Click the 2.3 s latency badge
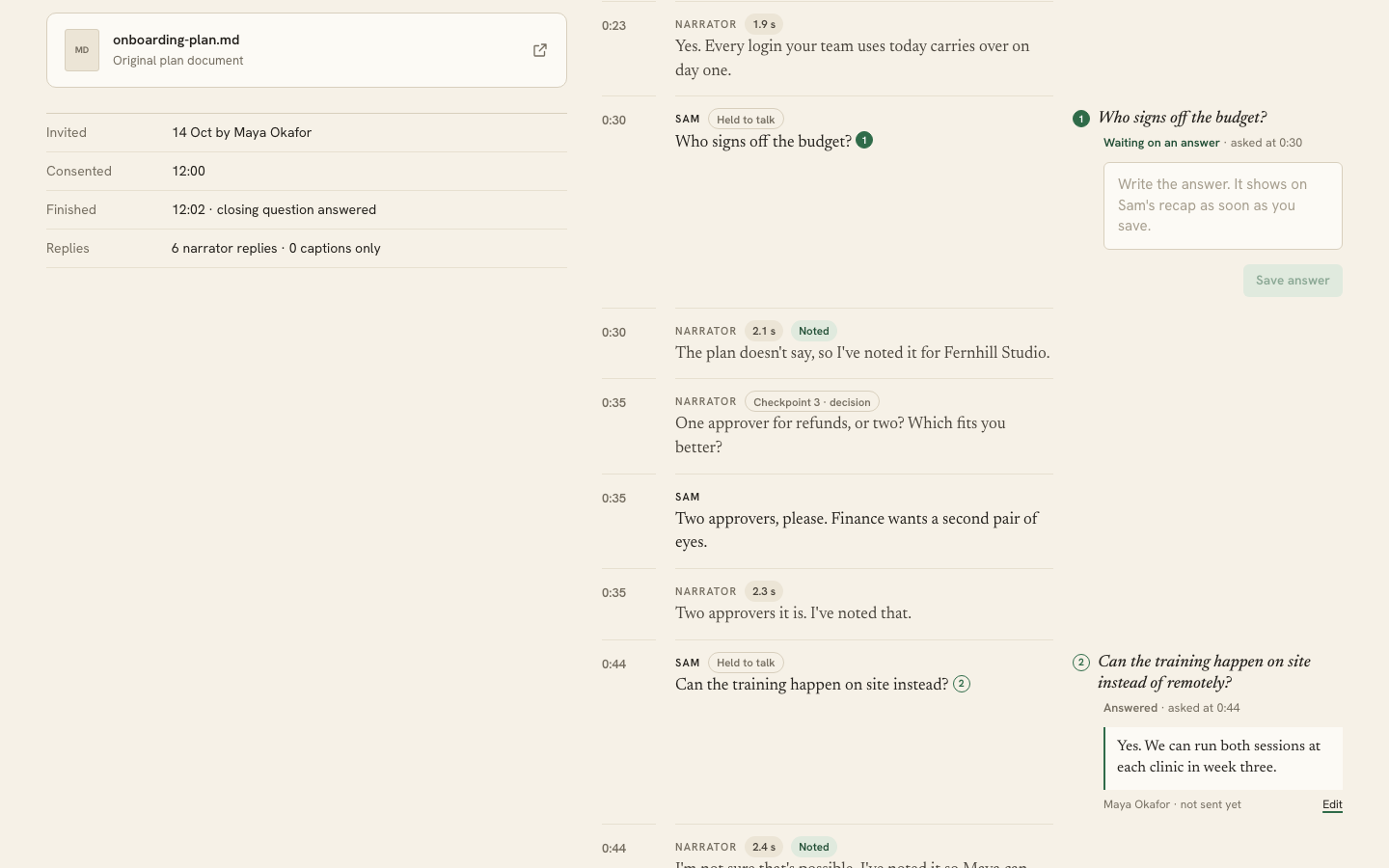Screen dimensions: 1389x868 [x=764, y=591]
